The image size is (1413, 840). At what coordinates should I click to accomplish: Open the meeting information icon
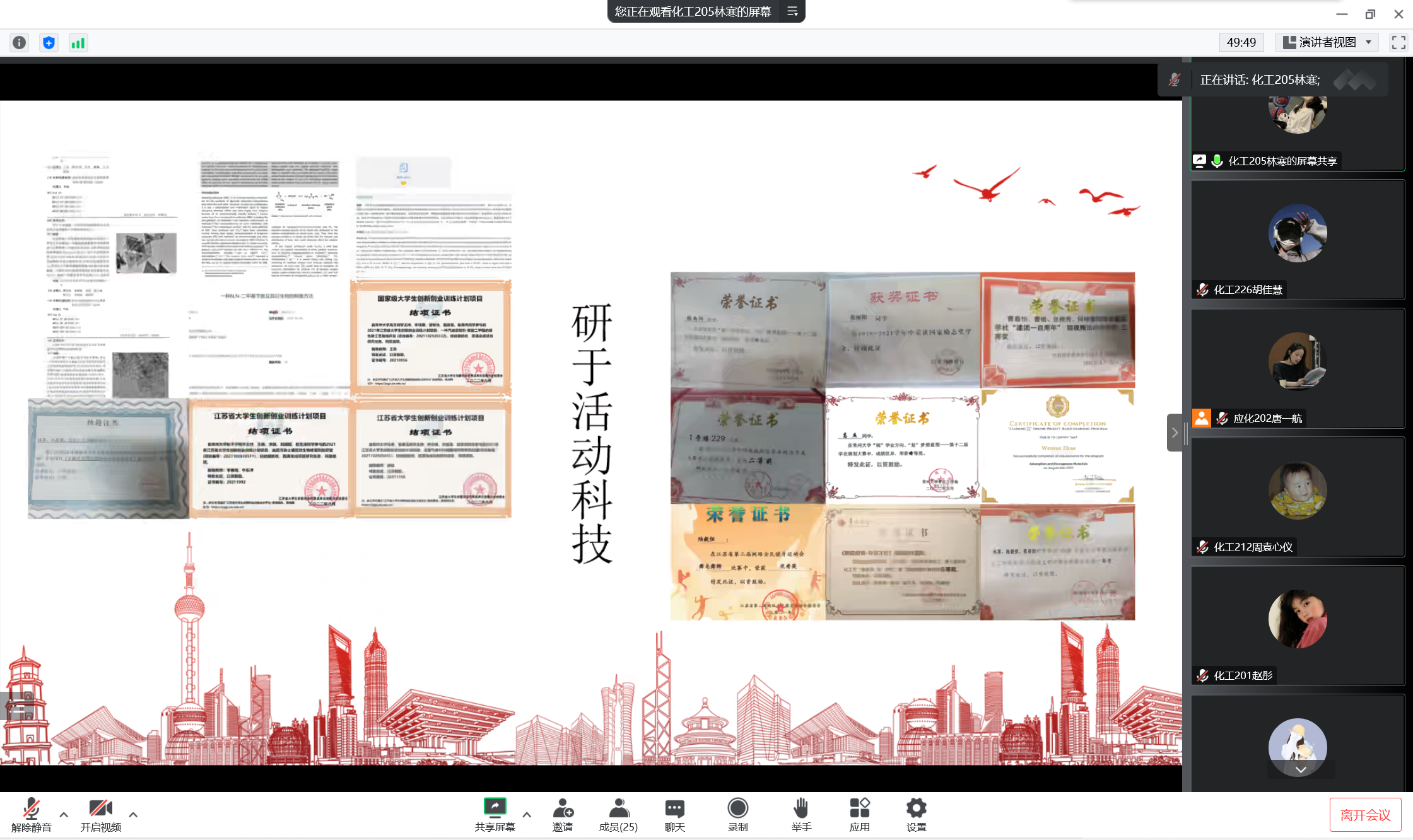[x=20, y=43]
